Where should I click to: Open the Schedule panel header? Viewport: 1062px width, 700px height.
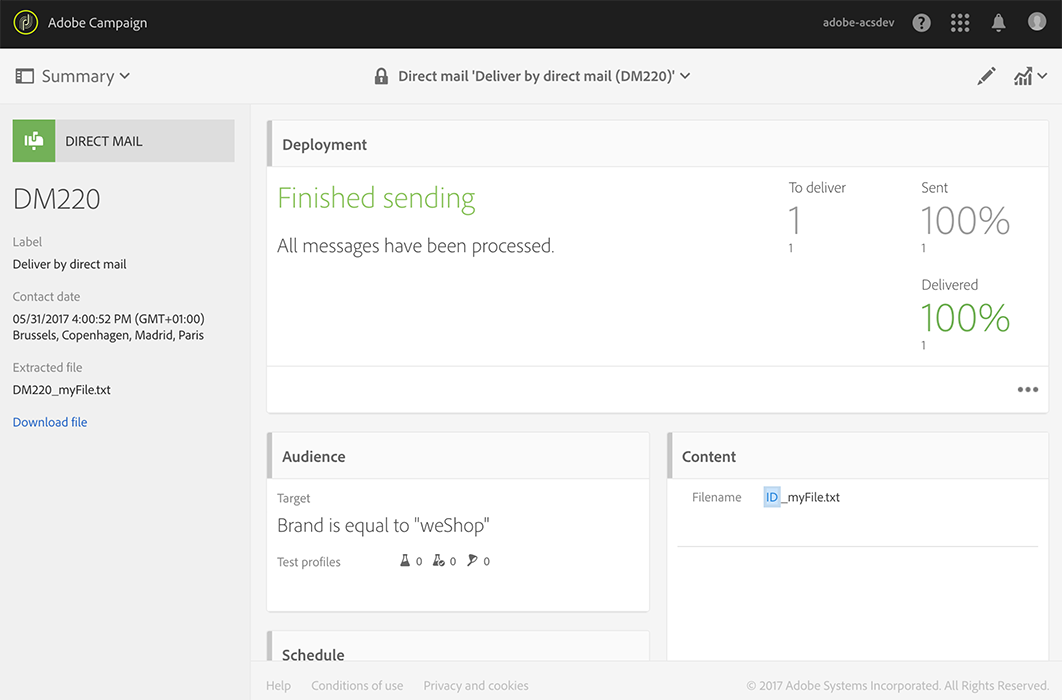[458, 647]
